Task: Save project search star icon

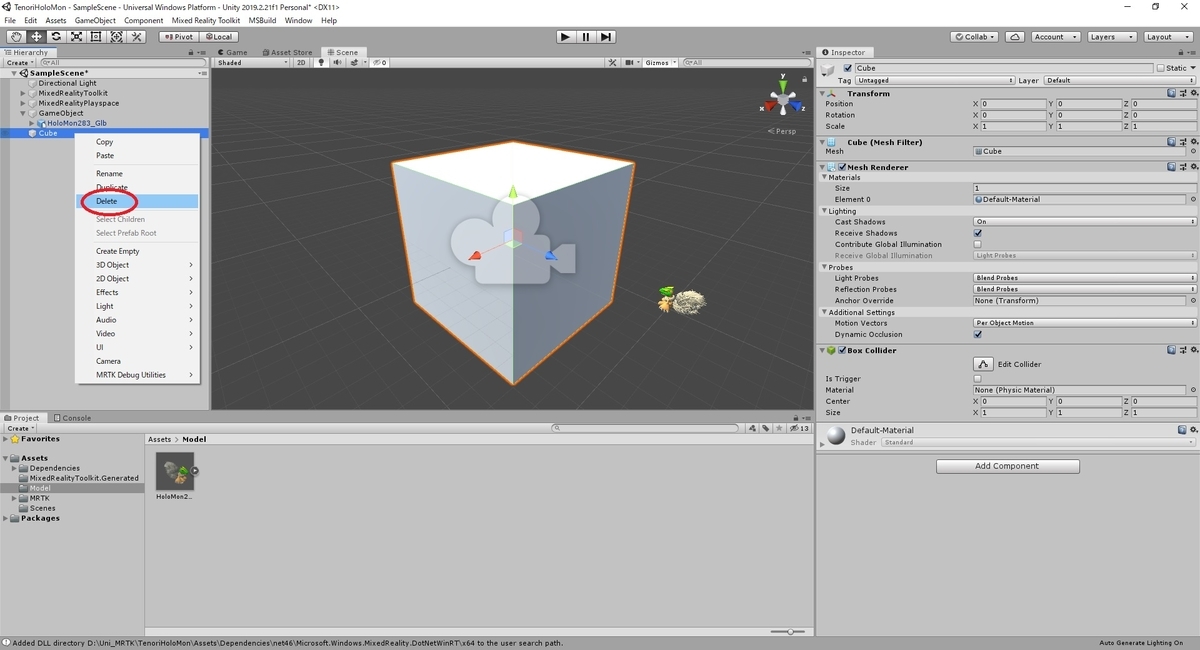Action: click(781, 428)
